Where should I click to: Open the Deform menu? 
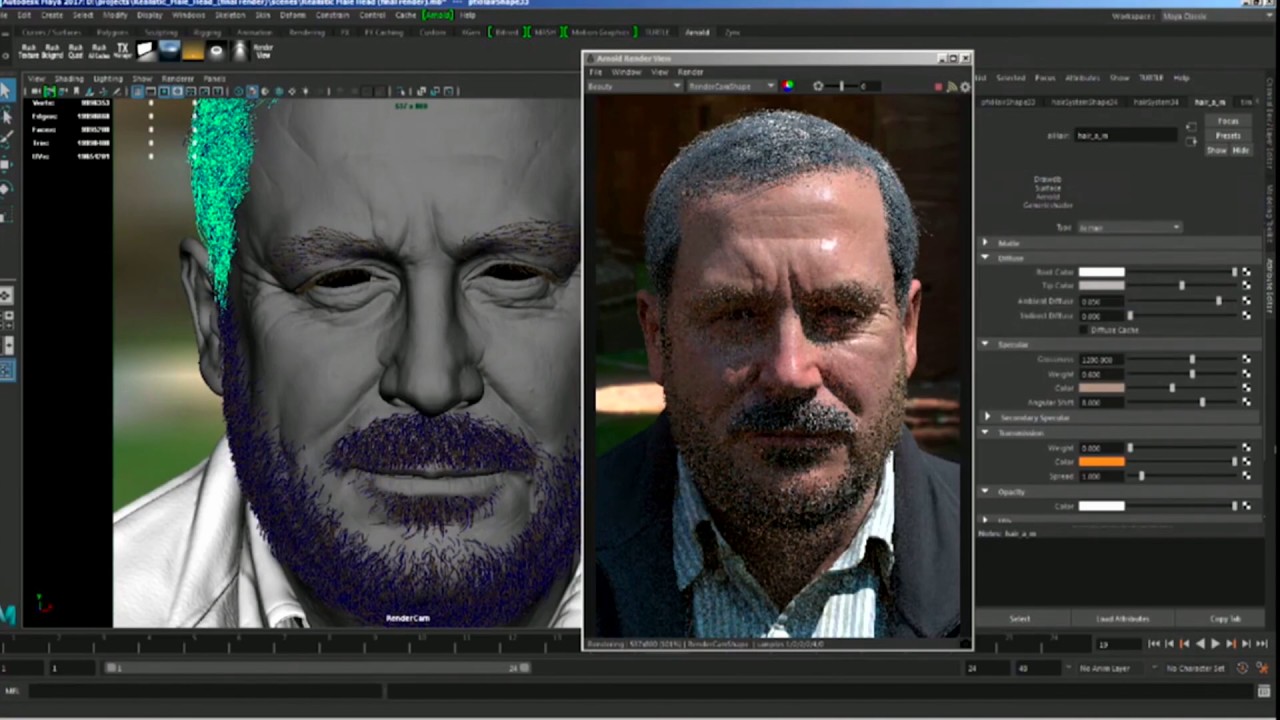click(x=293, y=16)
